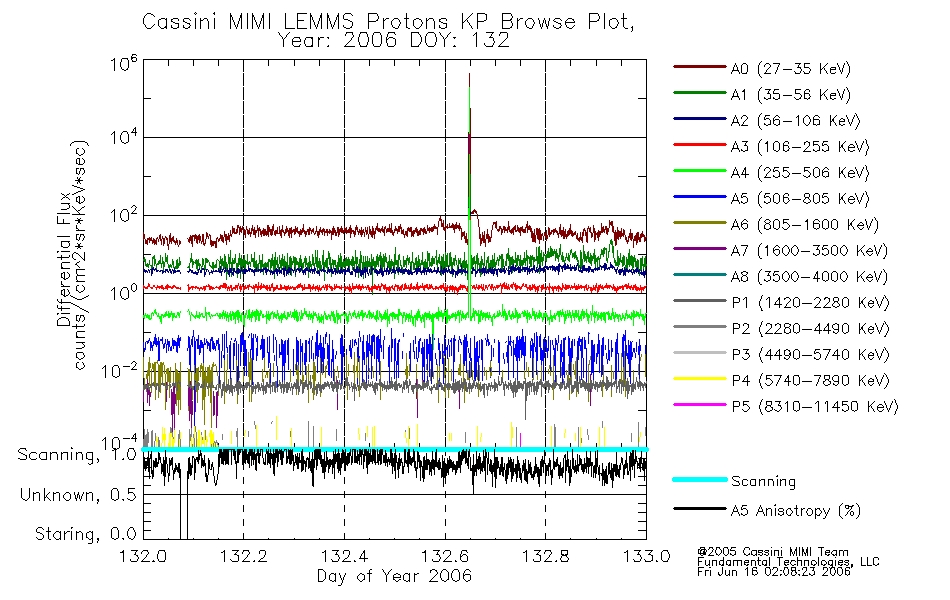
Task: Click the P1 (1420-2280 KeV) legend label
Action: (810, 303)
